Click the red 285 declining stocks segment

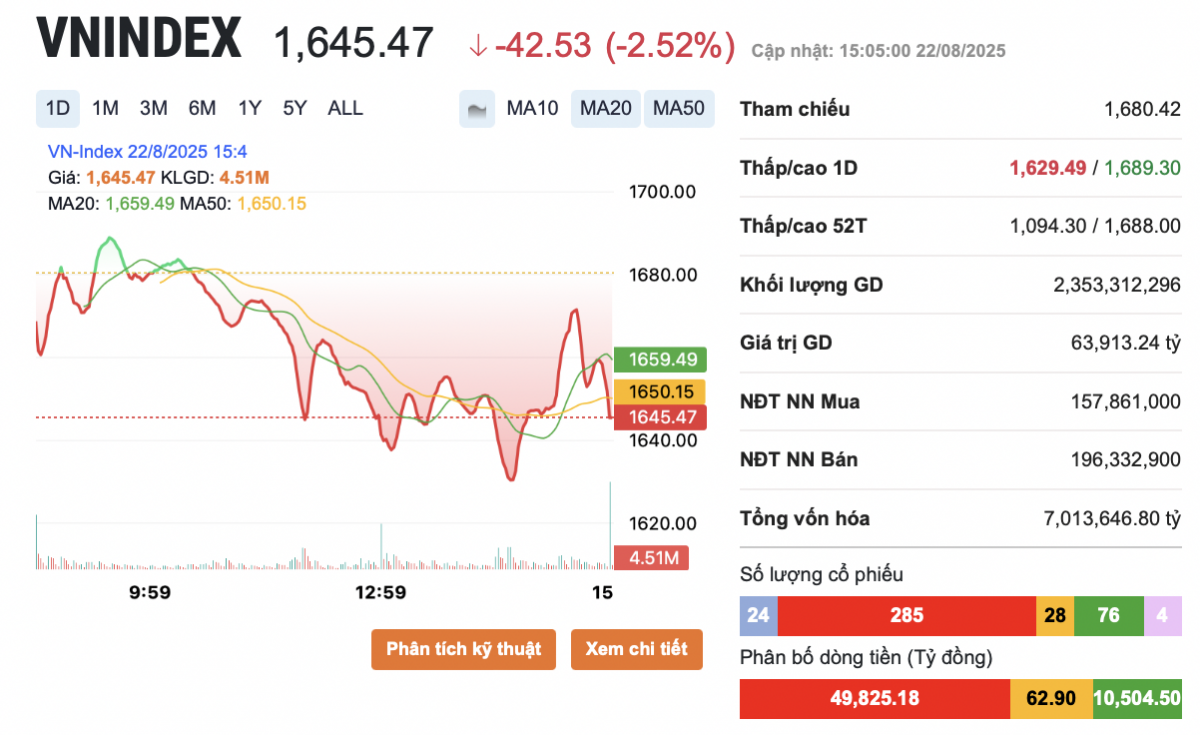click(907, 615)
